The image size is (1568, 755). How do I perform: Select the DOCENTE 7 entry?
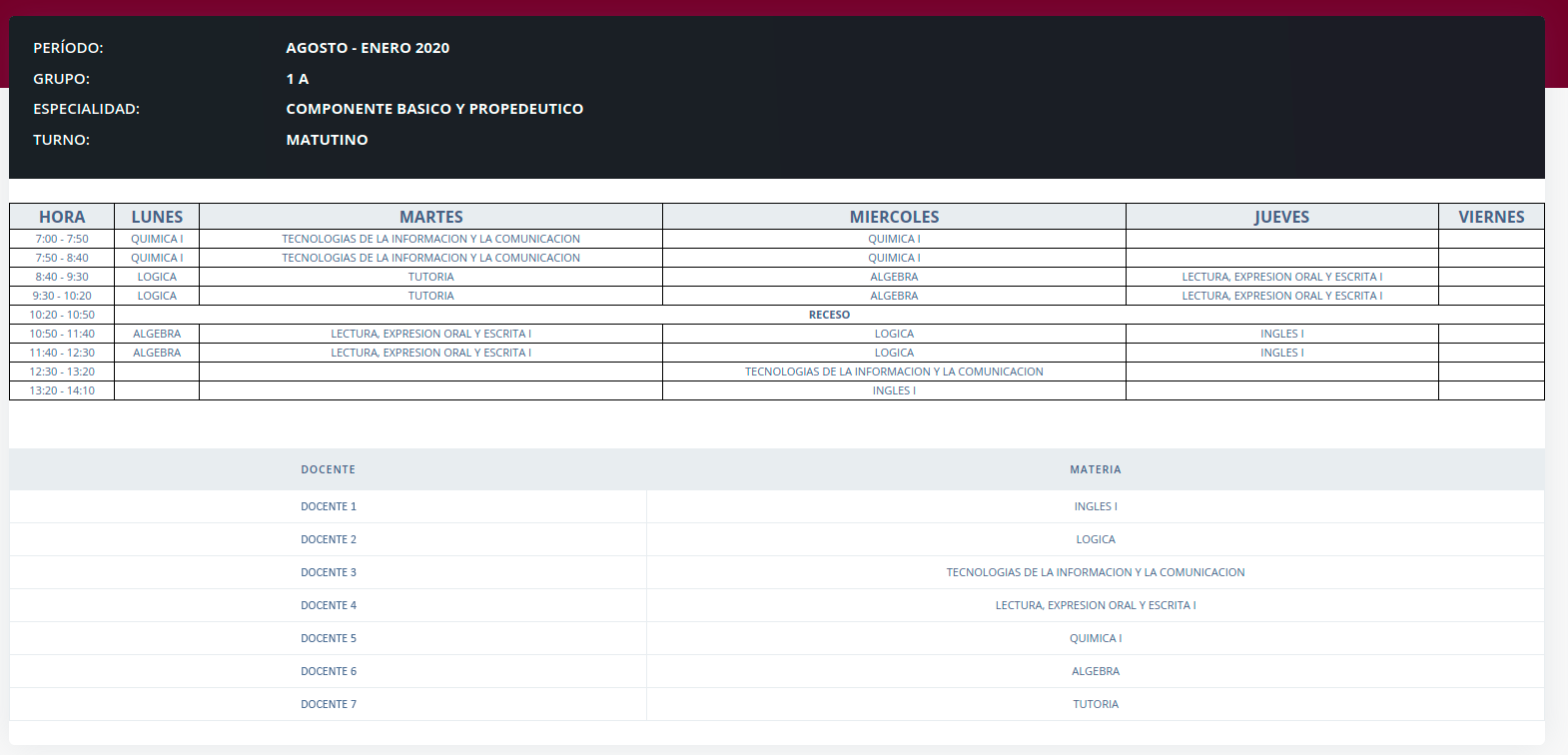click(328, 704)
